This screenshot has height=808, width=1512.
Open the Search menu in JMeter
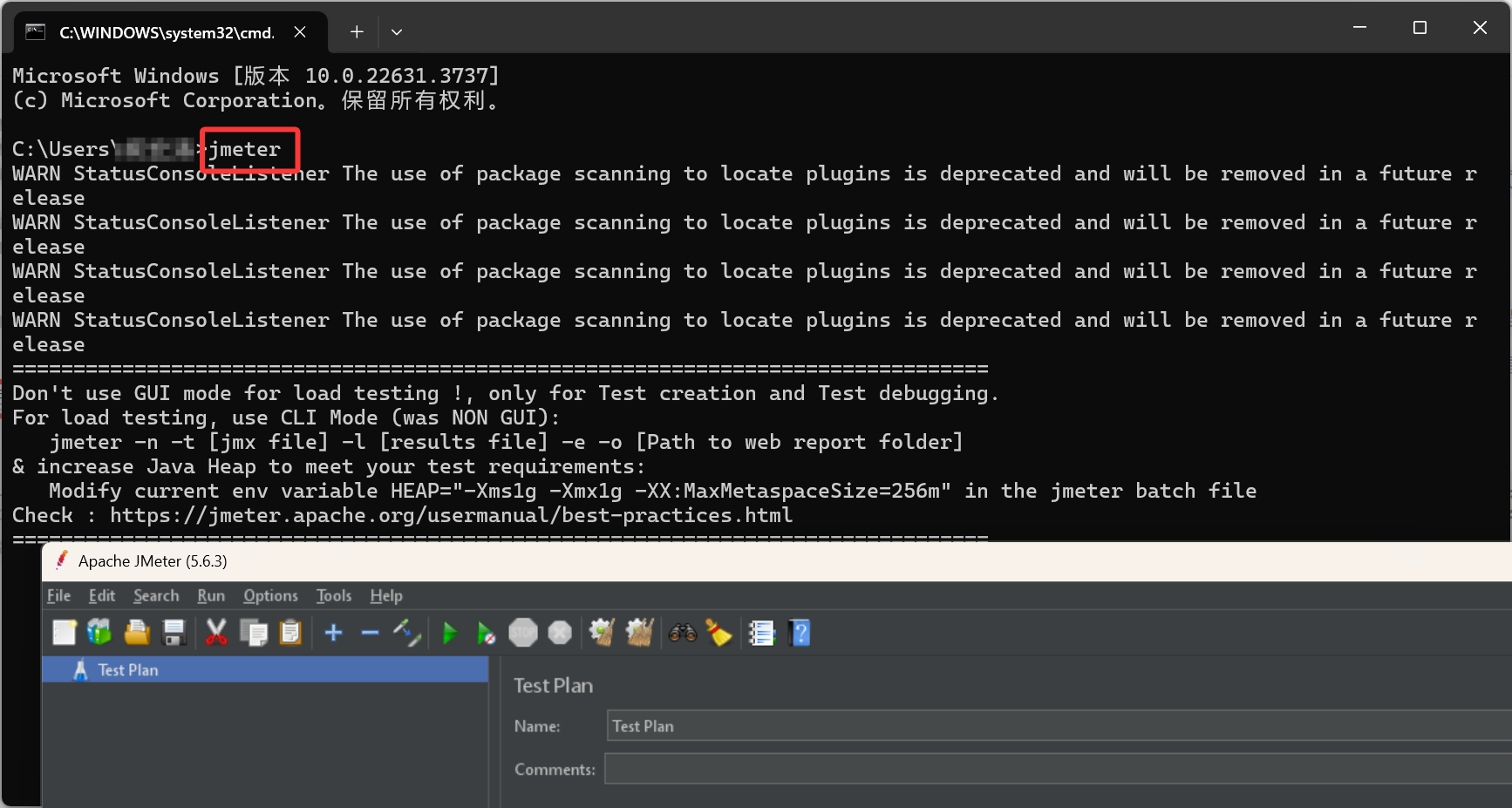click(x=156, y=596)
